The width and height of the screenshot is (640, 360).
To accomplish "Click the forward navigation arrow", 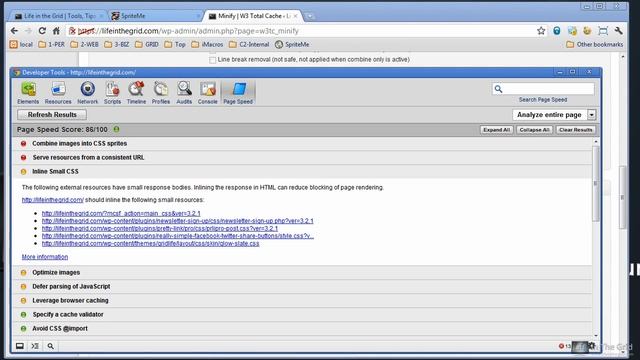I will click(28, 31).
